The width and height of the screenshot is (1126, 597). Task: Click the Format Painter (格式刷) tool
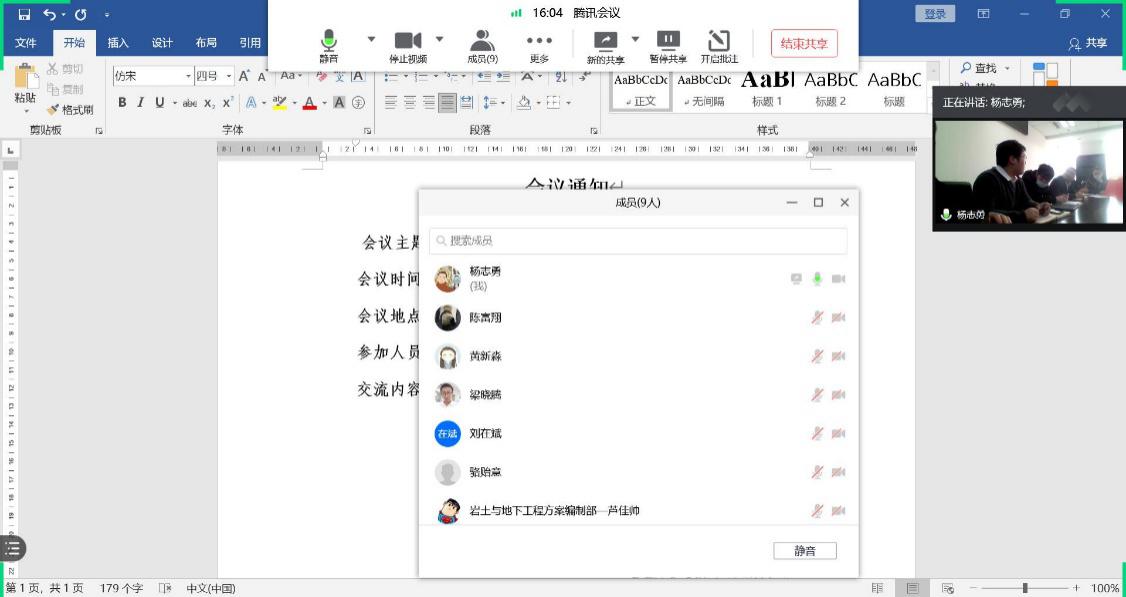70,110
